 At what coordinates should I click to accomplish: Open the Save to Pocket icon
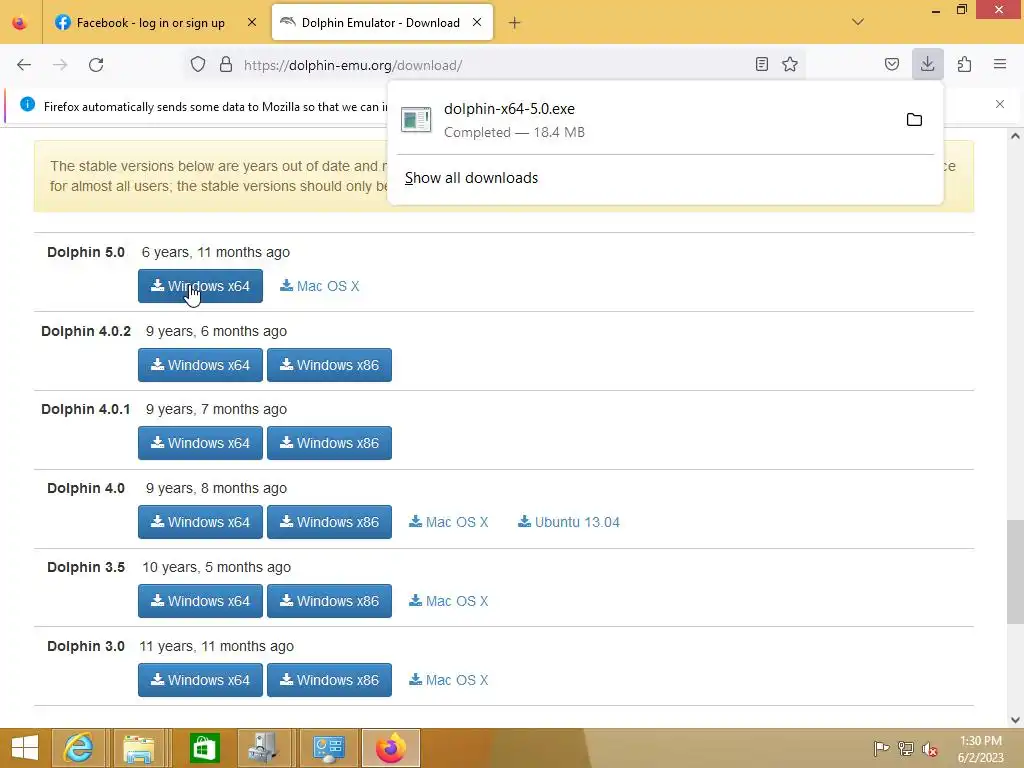[x=892, y=65]
